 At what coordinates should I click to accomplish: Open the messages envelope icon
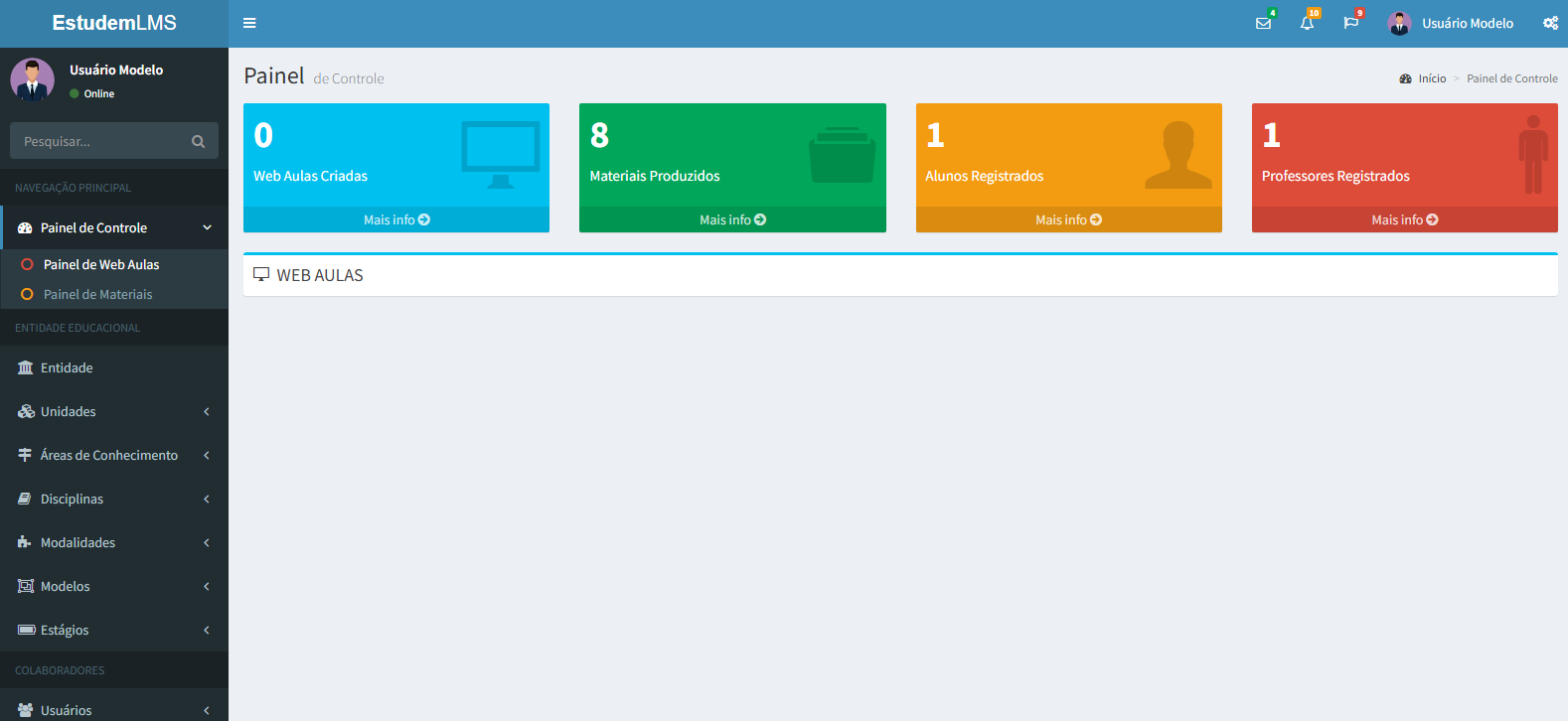[1263, 23]
